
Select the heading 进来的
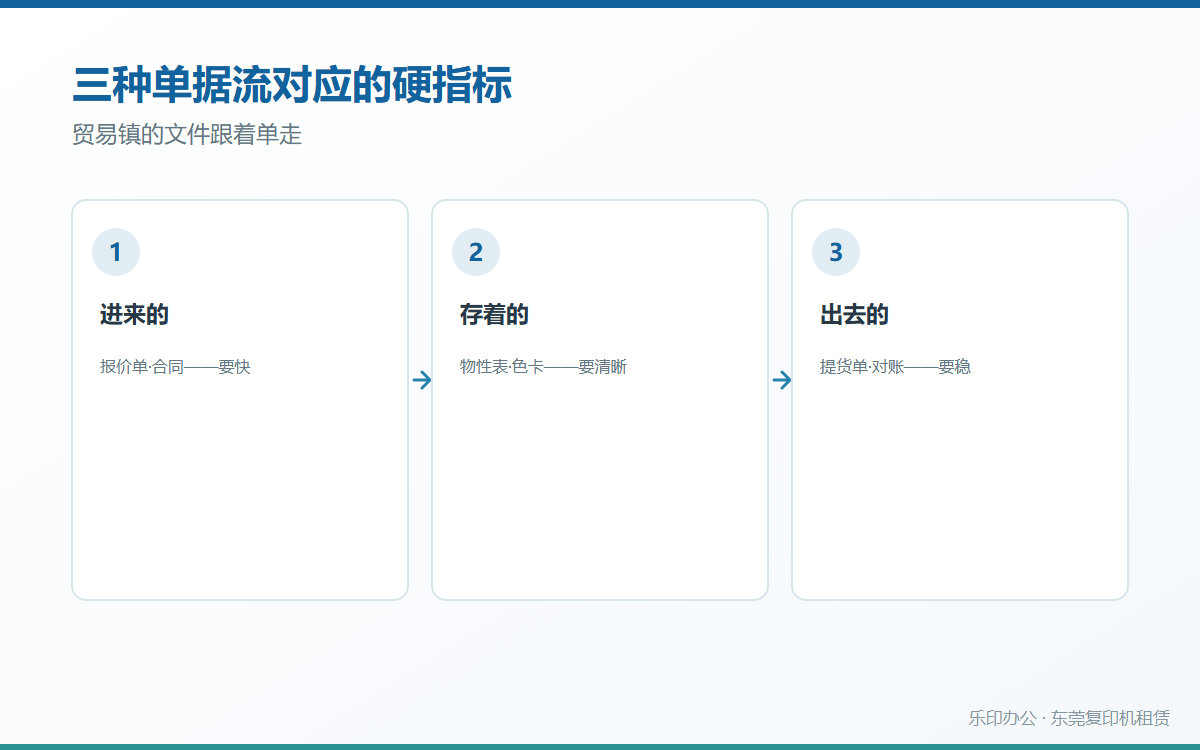click(134, 315)
